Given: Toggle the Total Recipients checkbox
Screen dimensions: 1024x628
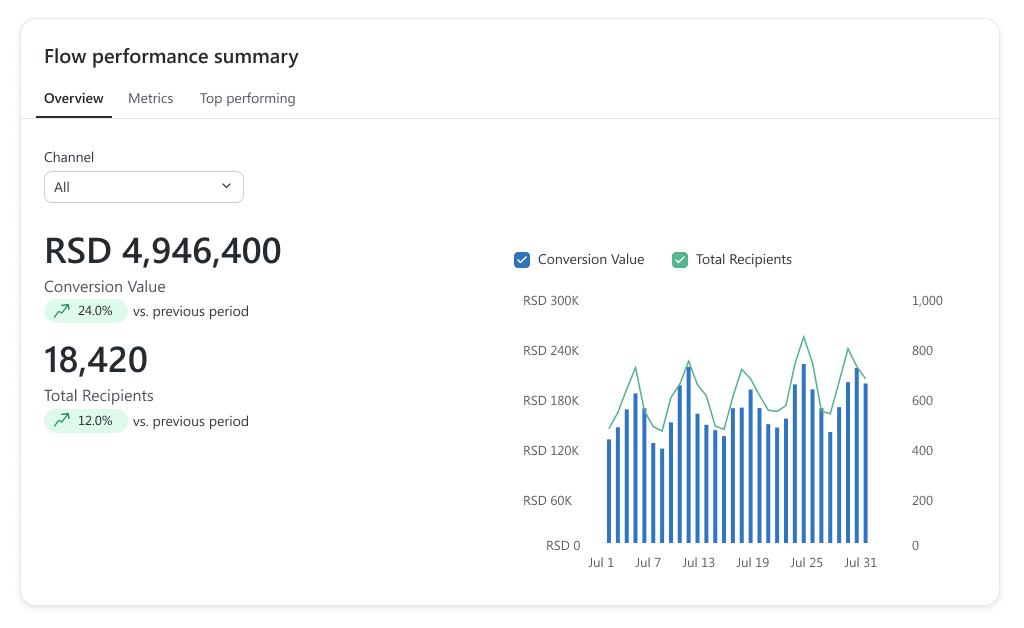Looking at the screenshot, I should click(680, 260).
